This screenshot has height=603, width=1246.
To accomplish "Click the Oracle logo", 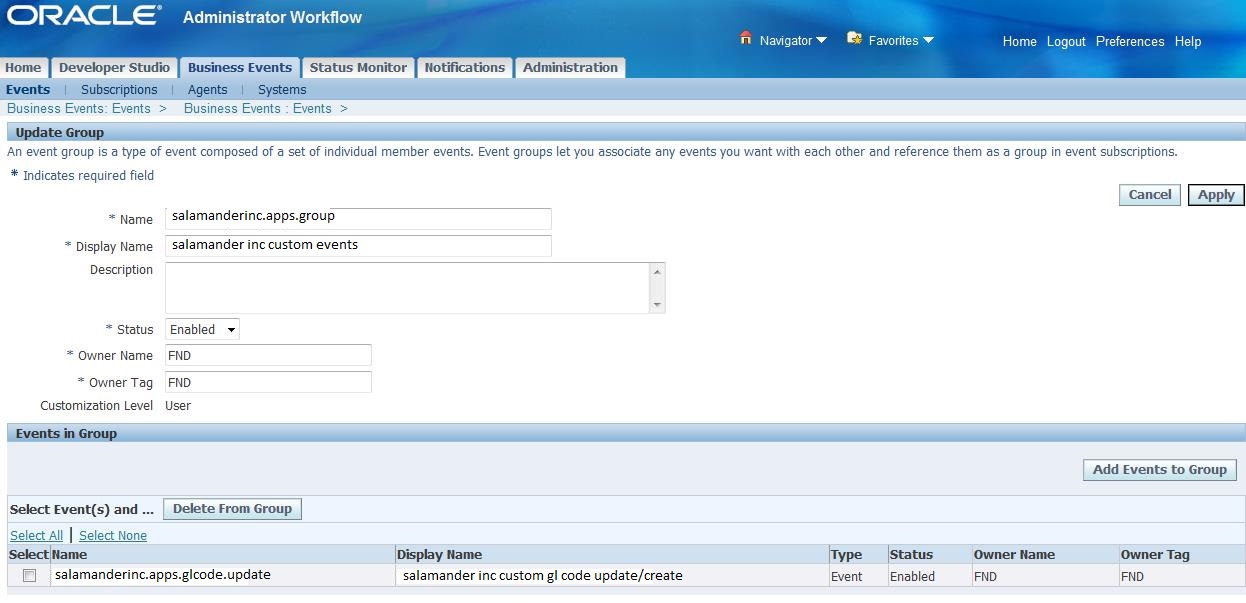I will pyautogui.click(x=83, y=16).
